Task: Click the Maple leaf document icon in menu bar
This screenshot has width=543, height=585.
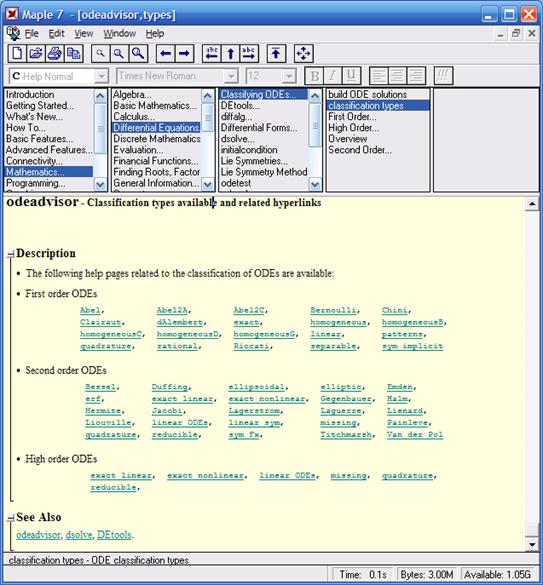Action: 13,34
